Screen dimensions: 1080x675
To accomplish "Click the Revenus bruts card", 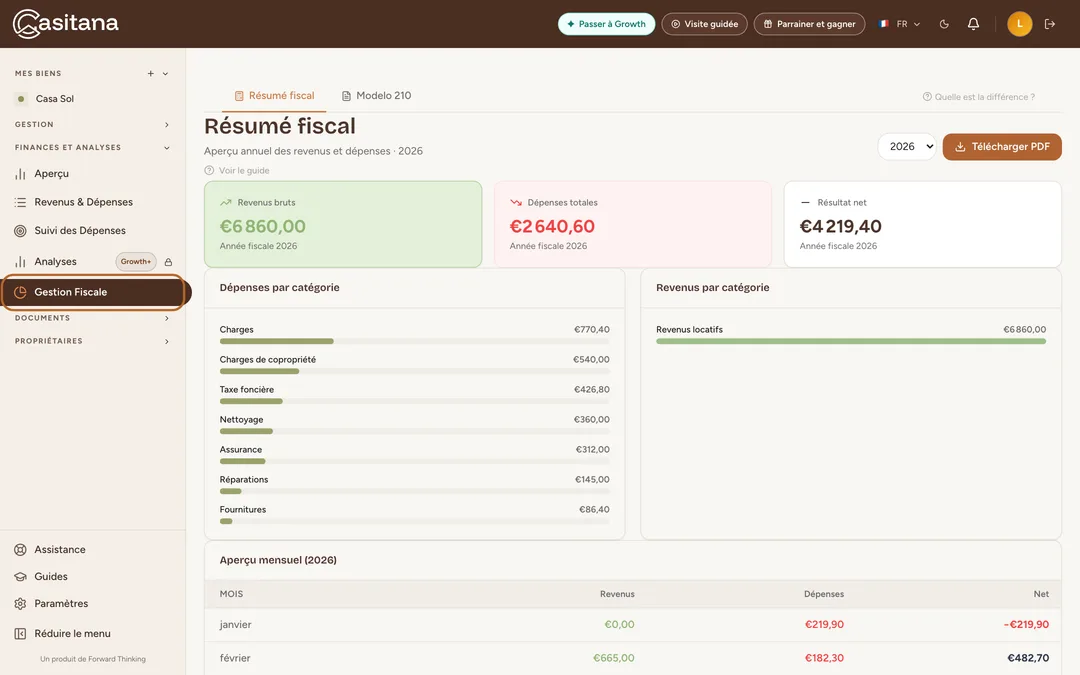I will 343,225.
